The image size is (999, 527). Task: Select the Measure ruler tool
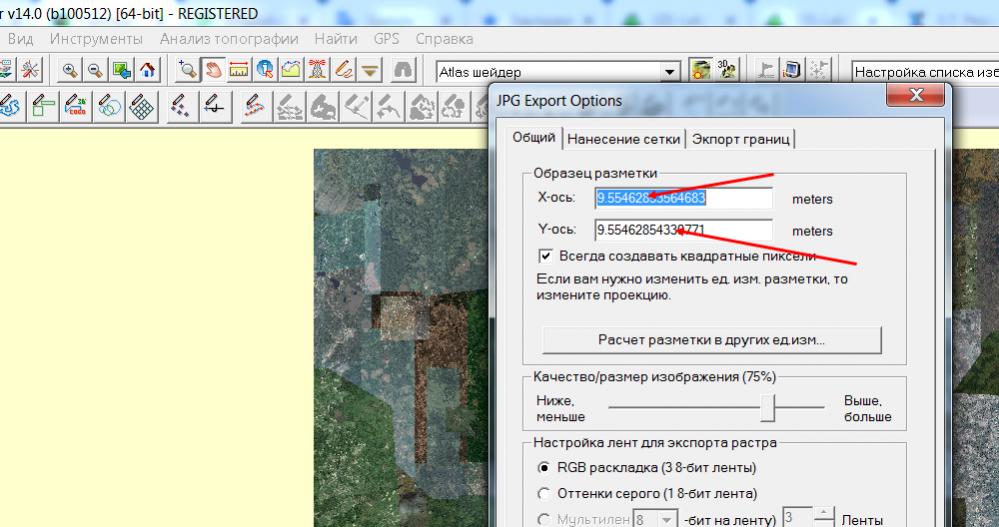click(238, 71)
